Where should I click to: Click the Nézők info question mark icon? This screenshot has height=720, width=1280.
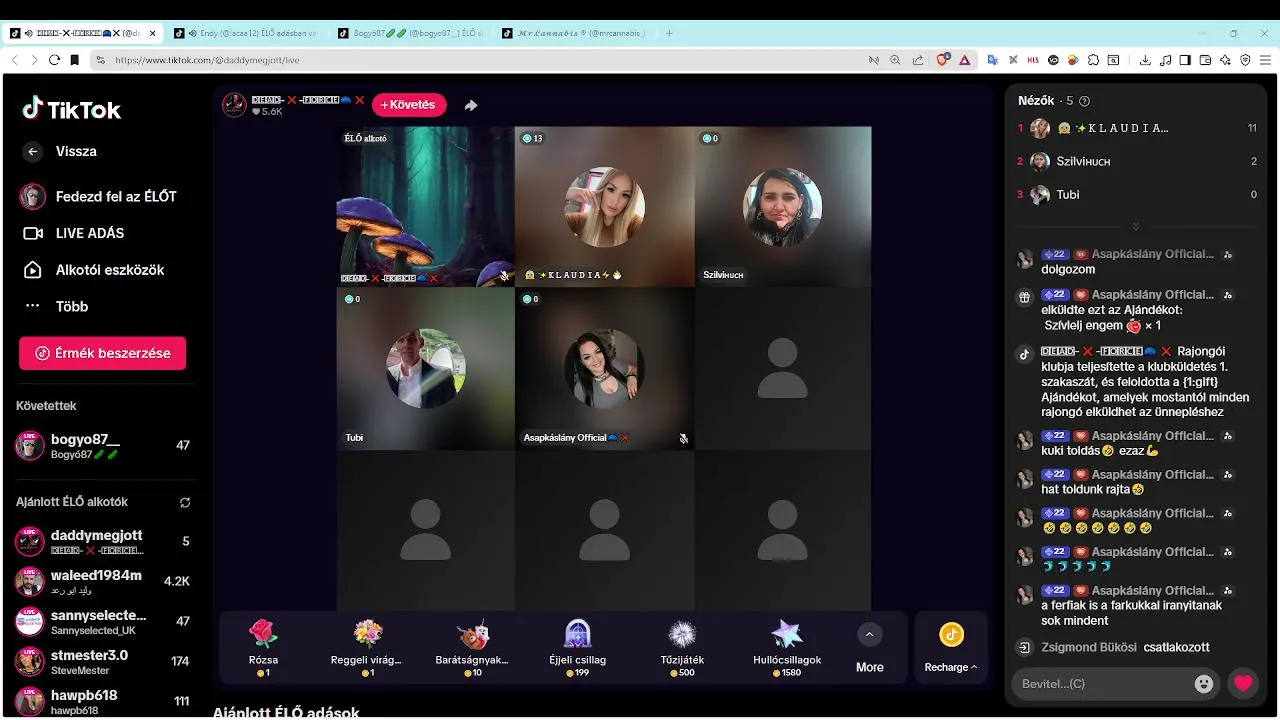[x=1085, y=101]
